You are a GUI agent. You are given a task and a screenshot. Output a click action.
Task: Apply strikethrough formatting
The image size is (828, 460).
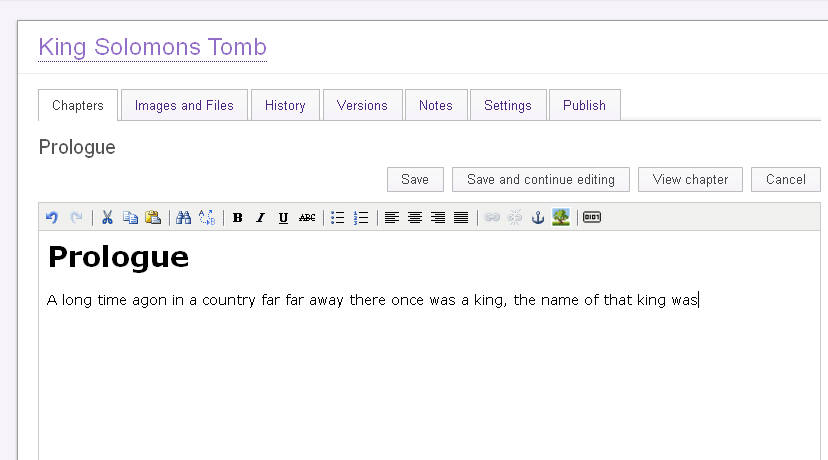click(x=307, y=217)
